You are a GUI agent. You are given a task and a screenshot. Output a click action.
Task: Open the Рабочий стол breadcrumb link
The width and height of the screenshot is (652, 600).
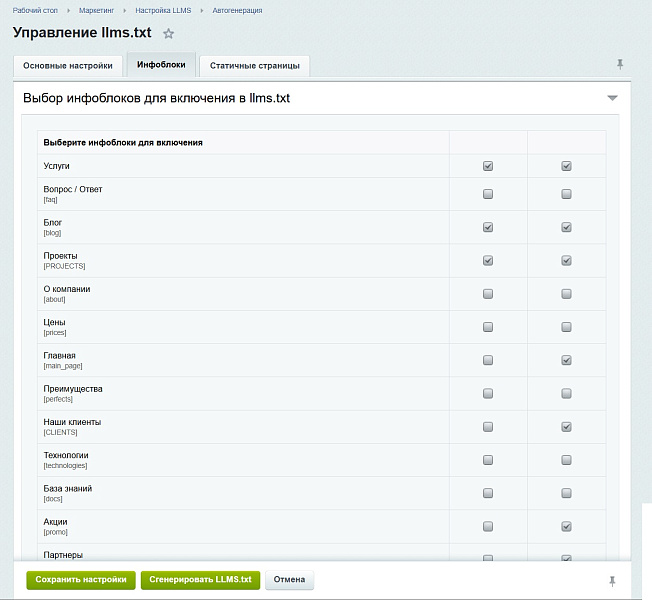(x=35, y=10)
